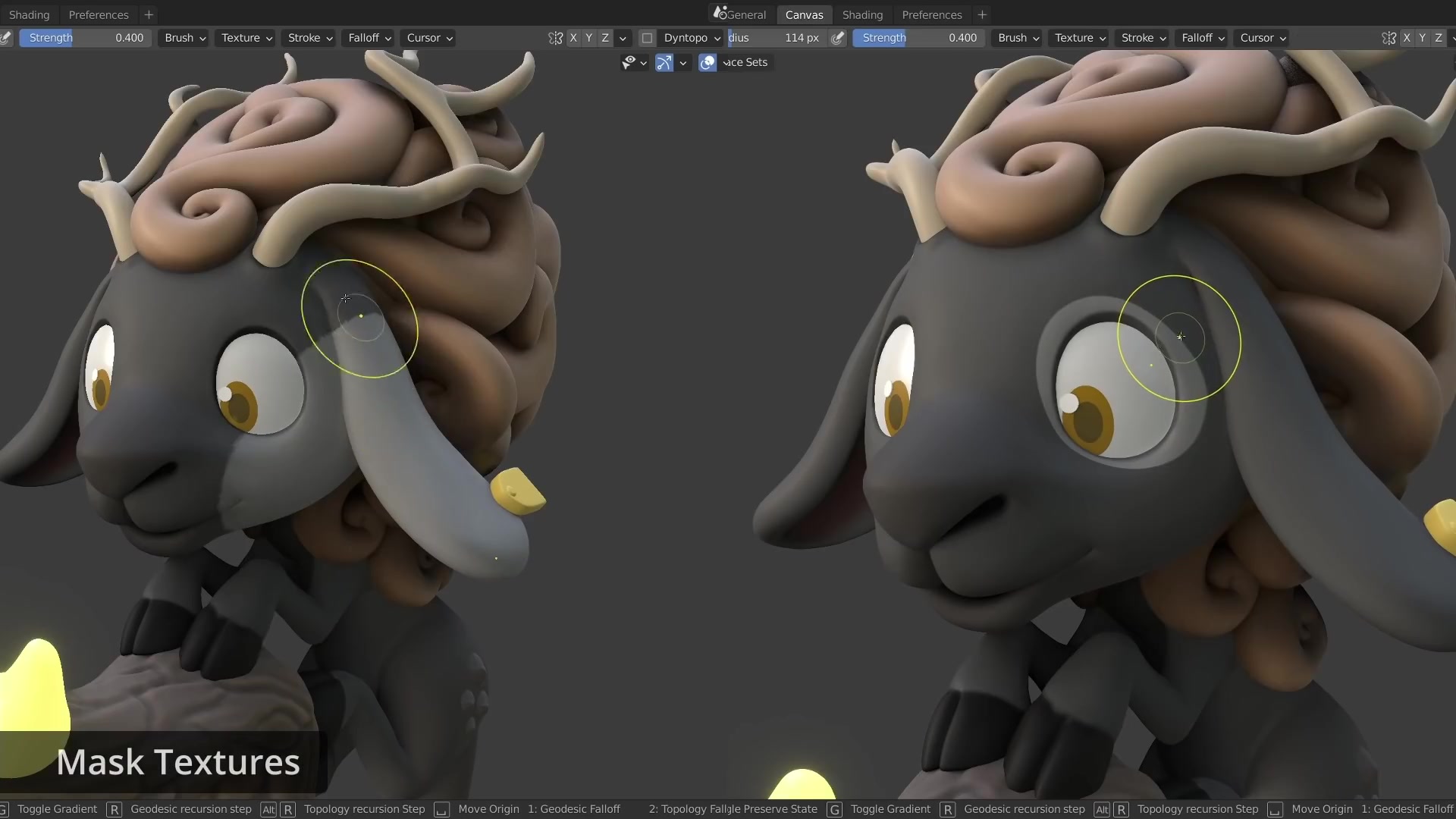Click spacebar icon beside right Move Origin
Screen dimensions: 1456x819
coord(1275,810)
